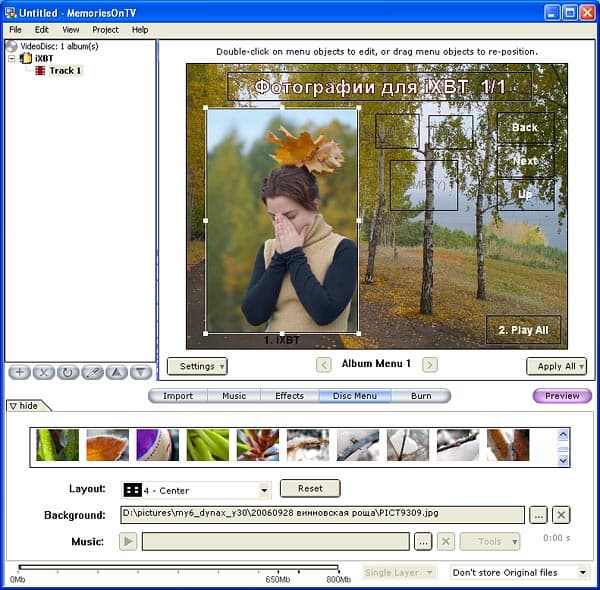Click the 1. iXBT caption label
Screen dimensions: 600x590
tap(282, 340)
